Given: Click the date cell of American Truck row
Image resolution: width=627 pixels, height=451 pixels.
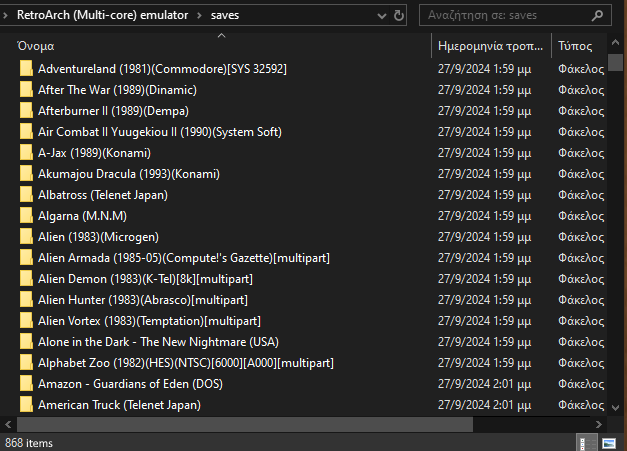Looking at the screenshot, I should [484, 405].
